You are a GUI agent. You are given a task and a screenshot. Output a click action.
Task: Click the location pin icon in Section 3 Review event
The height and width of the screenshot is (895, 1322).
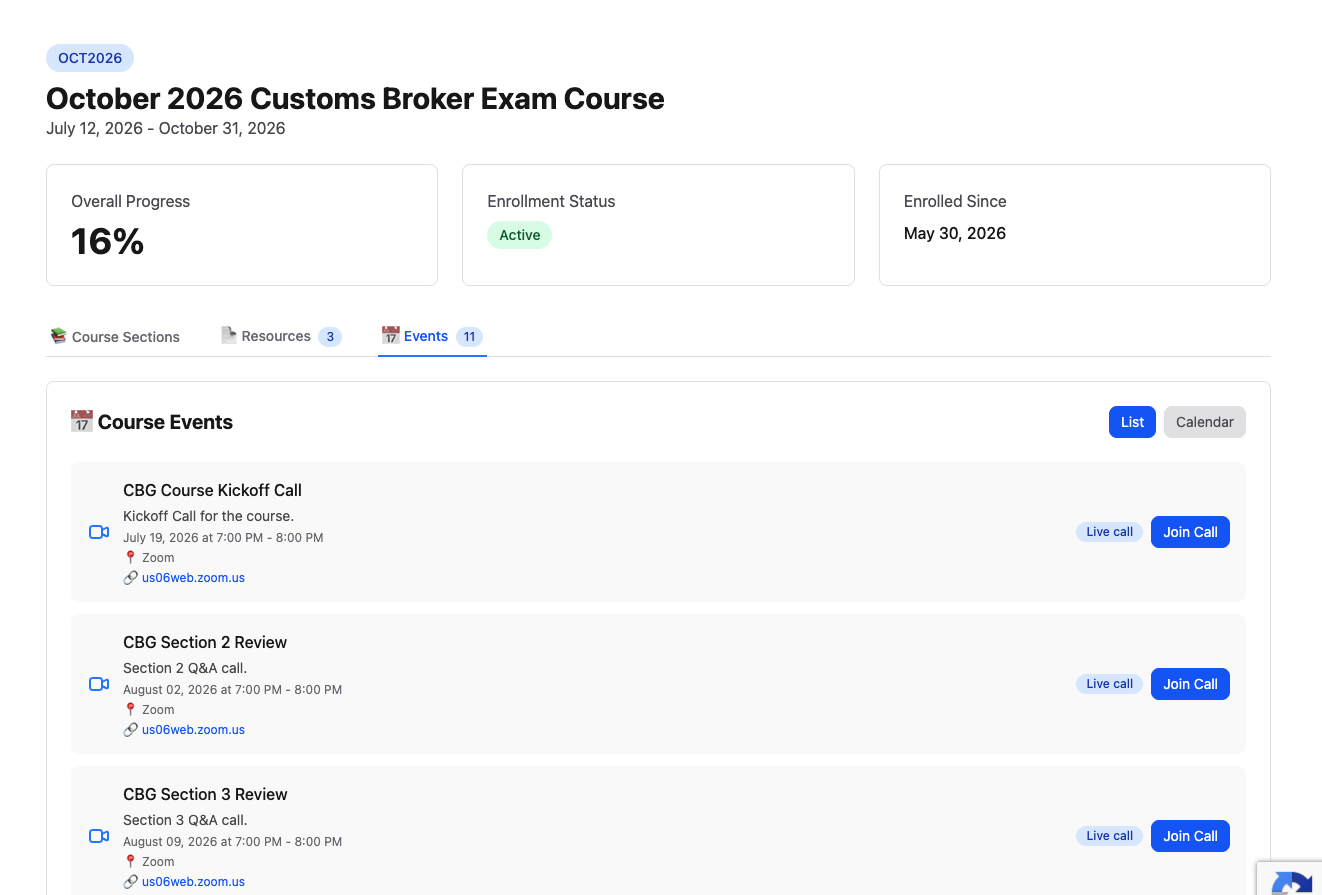click(130, 862)
